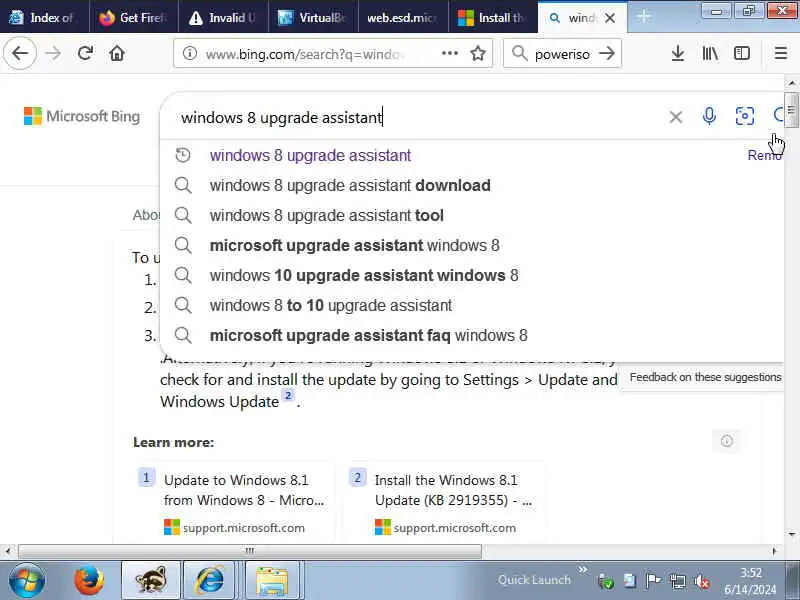Show site information in the URL bar

click(190, 53)
